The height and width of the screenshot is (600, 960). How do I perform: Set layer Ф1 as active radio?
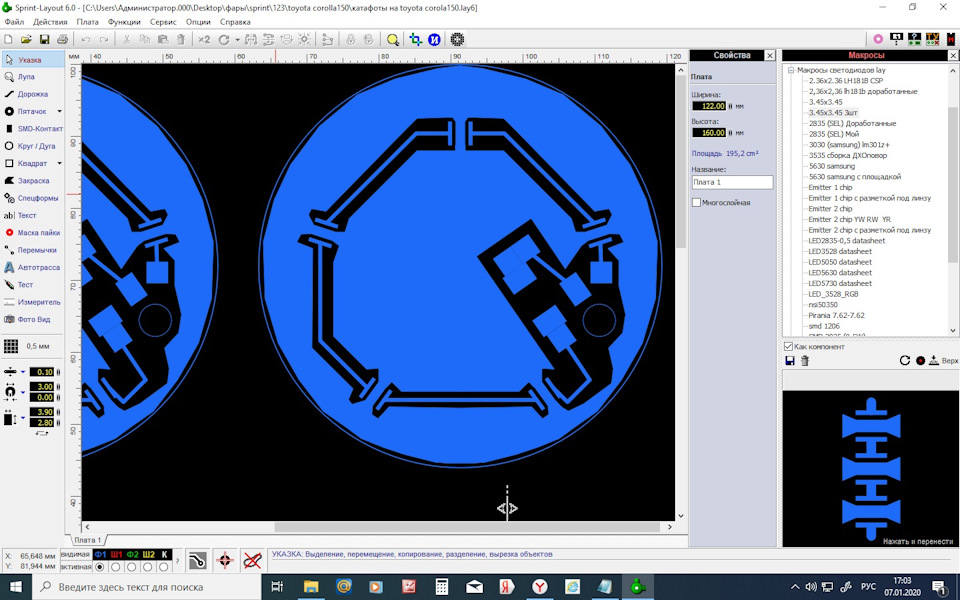tap(100, 567)
